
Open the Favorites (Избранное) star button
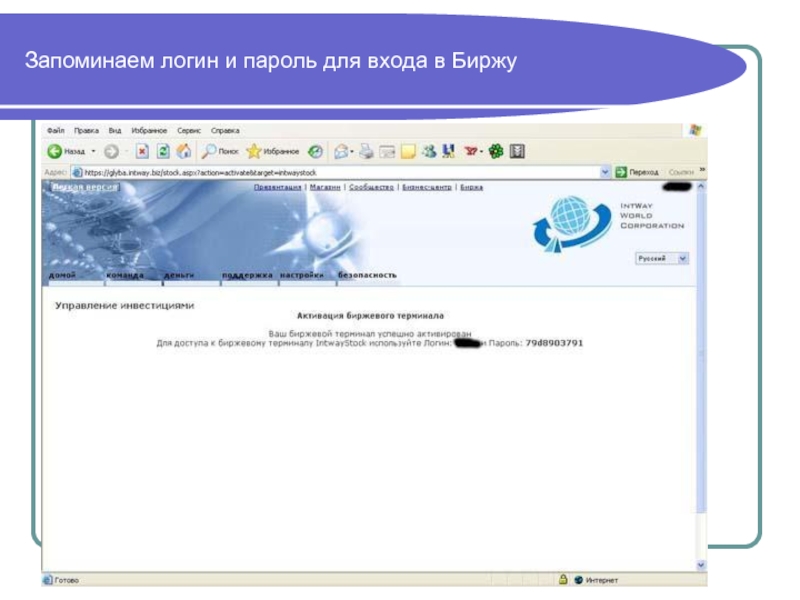coord(273,151)
